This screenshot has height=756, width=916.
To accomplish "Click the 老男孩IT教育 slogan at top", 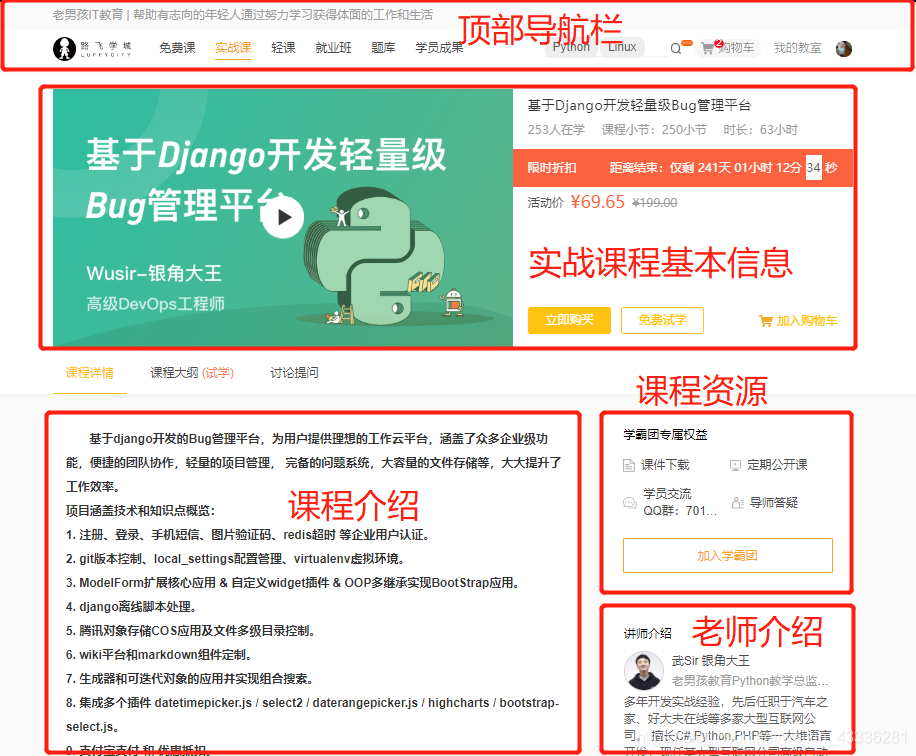I will [x=242, y=15].
